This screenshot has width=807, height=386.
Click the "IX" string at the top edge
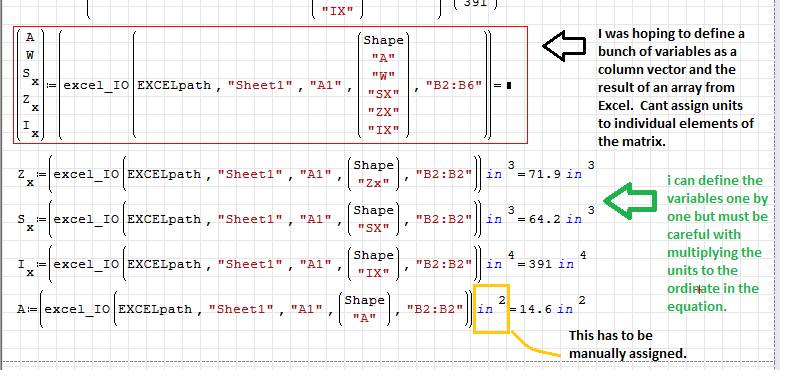tap(337, 11)
